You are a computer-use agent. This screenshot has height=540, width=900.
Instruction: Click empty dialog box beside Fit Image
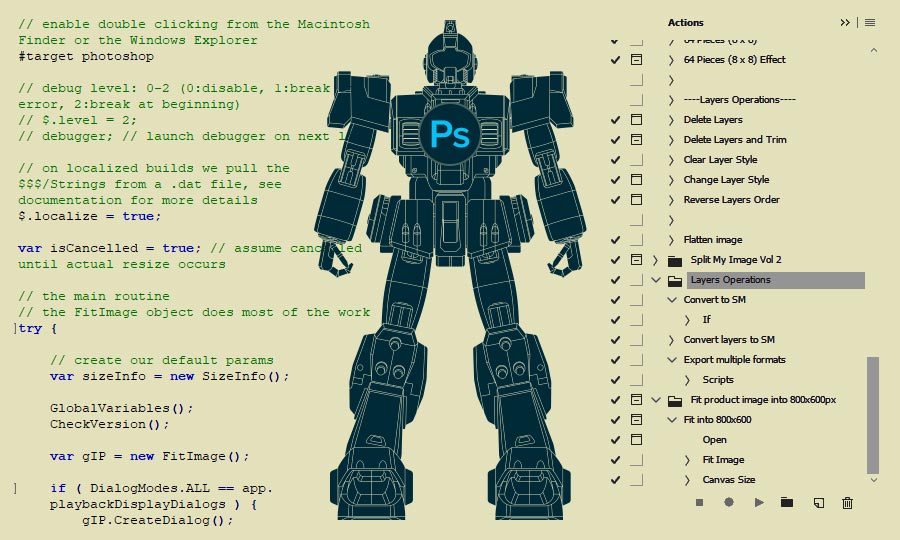636,460
